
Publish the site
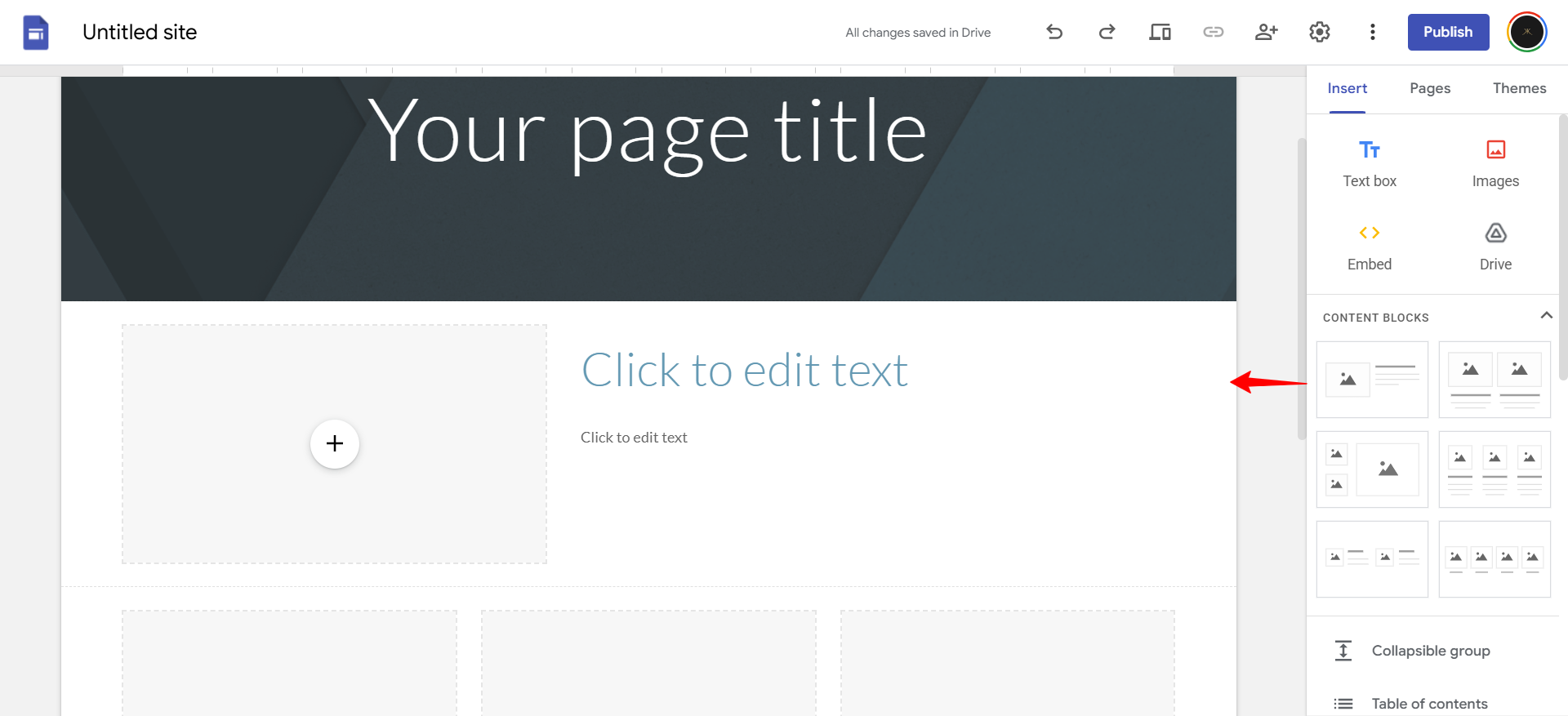[x=1448, y=32]
